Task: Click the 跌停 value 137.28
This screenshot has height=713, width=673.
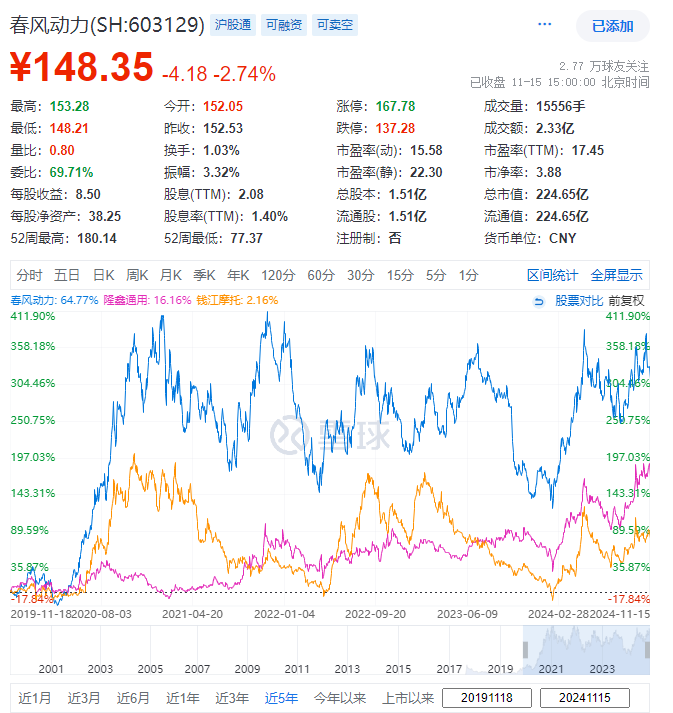Action: (395, 128)
